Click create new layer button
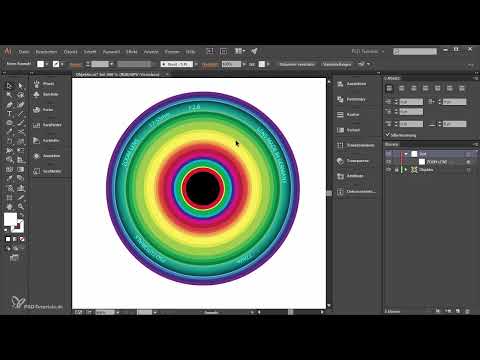This screenshot has height=360, width=480. pyautogui.click(x=458, y=311)
